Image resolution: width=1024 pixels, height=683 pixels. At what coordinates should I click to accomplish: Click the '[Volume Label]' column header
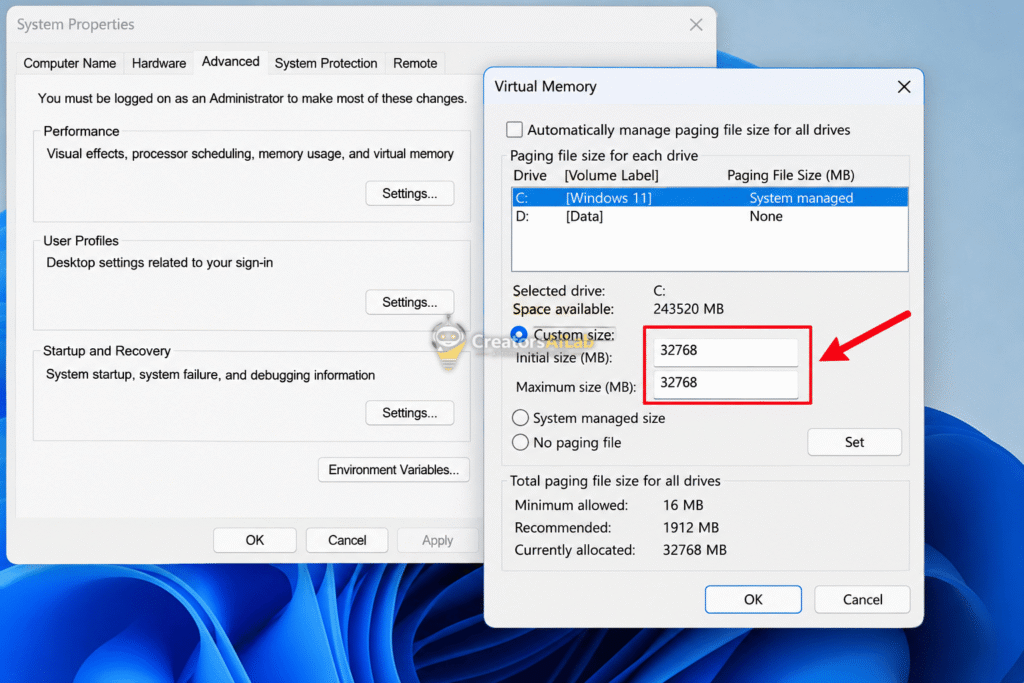pyautogui.click(x=611, y=175)
